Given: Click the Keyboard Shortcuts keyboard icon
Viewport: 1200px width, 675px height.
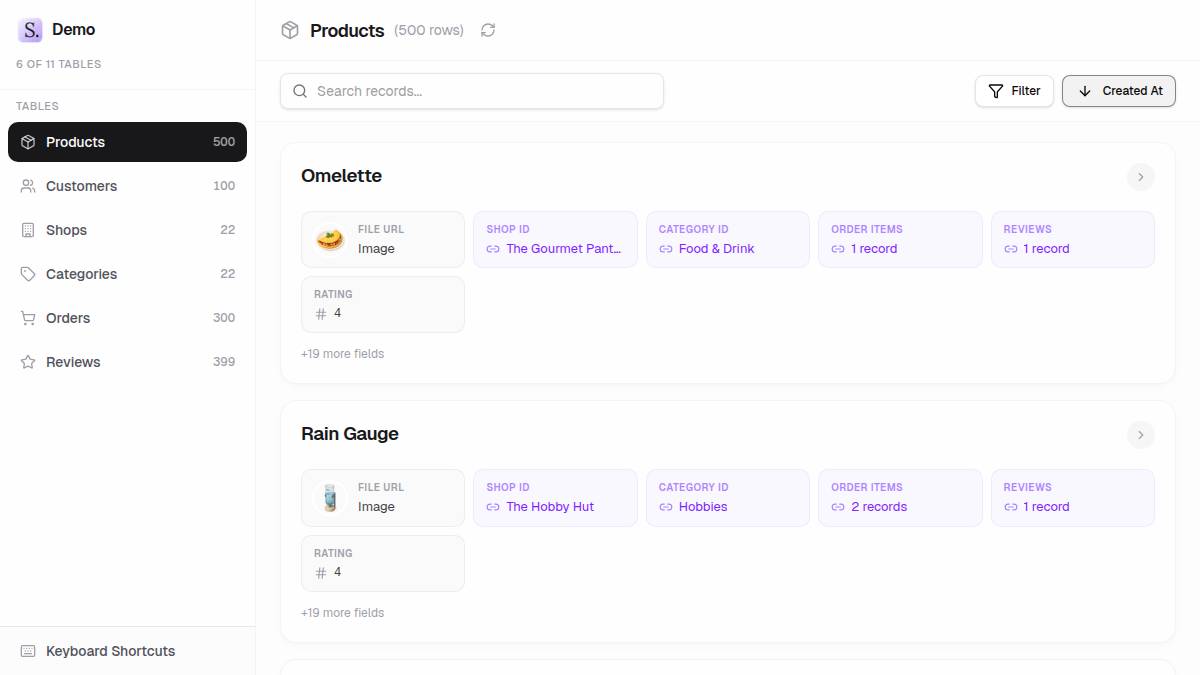Looking at the screenshot, I should [x=28, y=651].
